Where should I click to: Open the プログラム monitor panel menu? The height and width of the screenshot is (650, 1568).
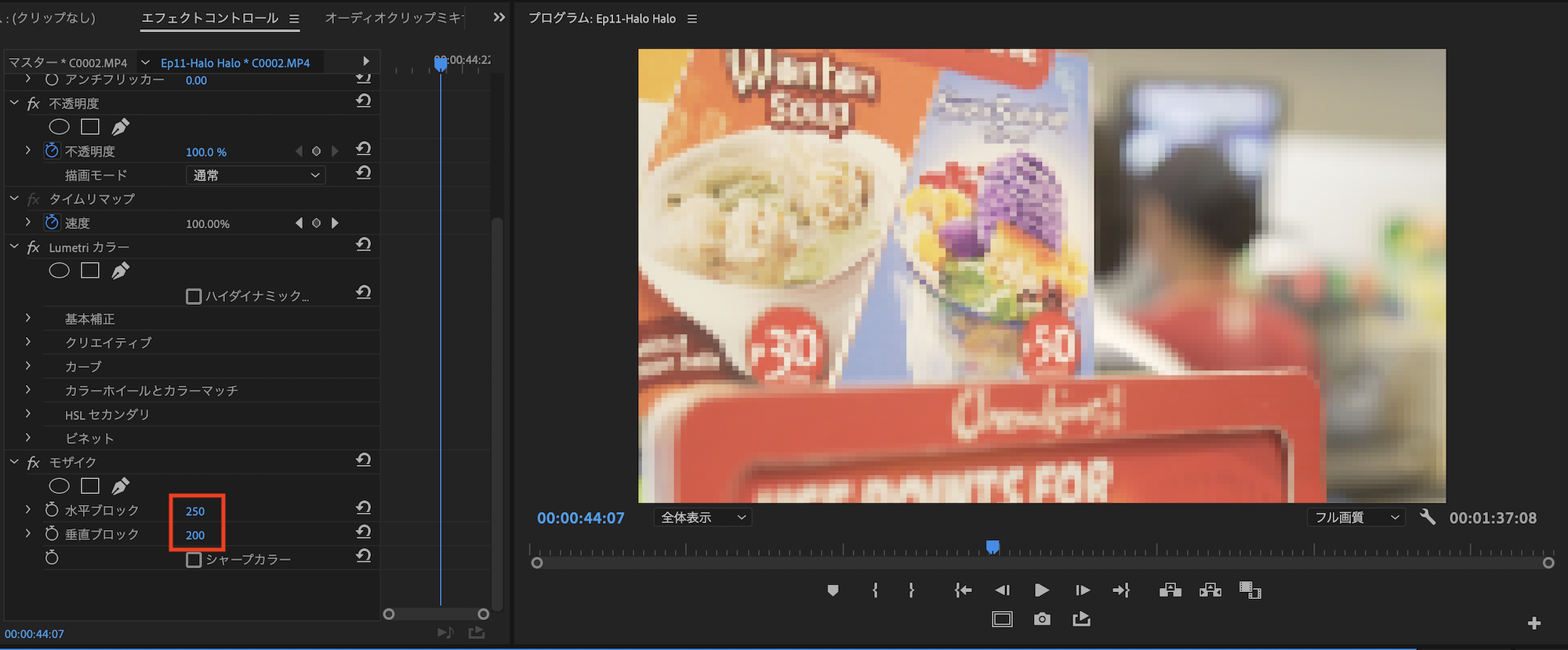692,19
